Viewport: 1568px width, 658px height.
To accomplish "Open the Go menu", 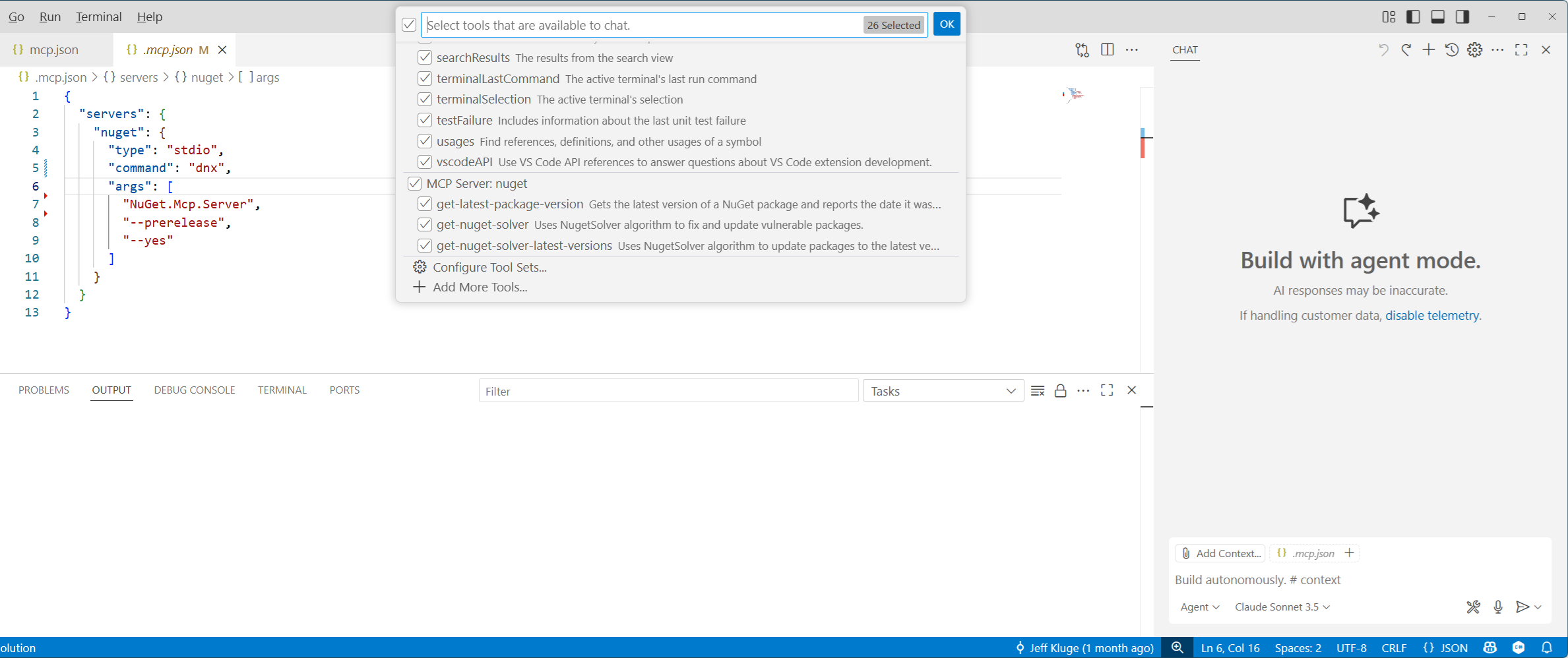I will tap(16, 16).
